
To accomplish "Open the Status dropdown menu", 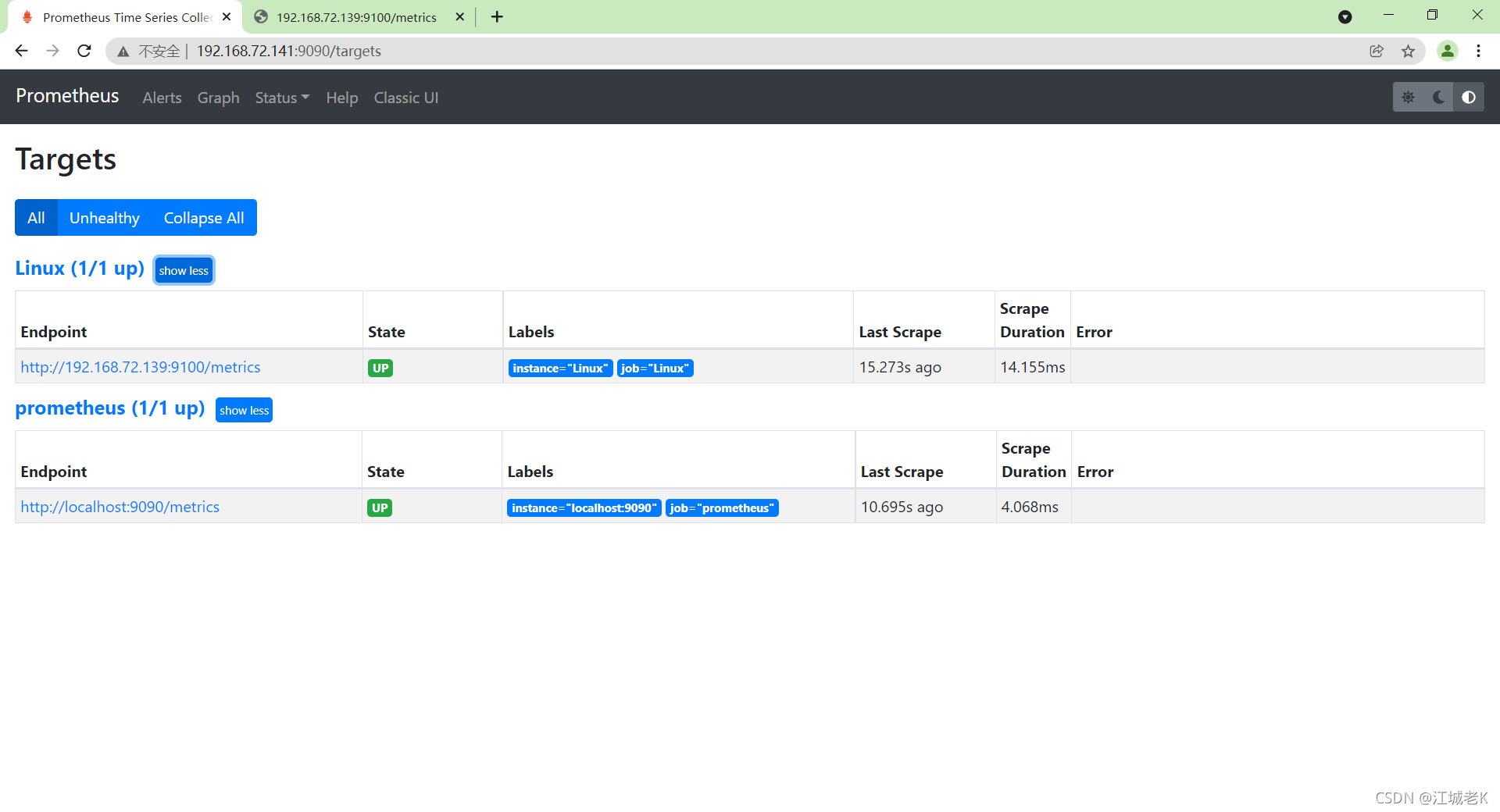I will tap(282, 98).
